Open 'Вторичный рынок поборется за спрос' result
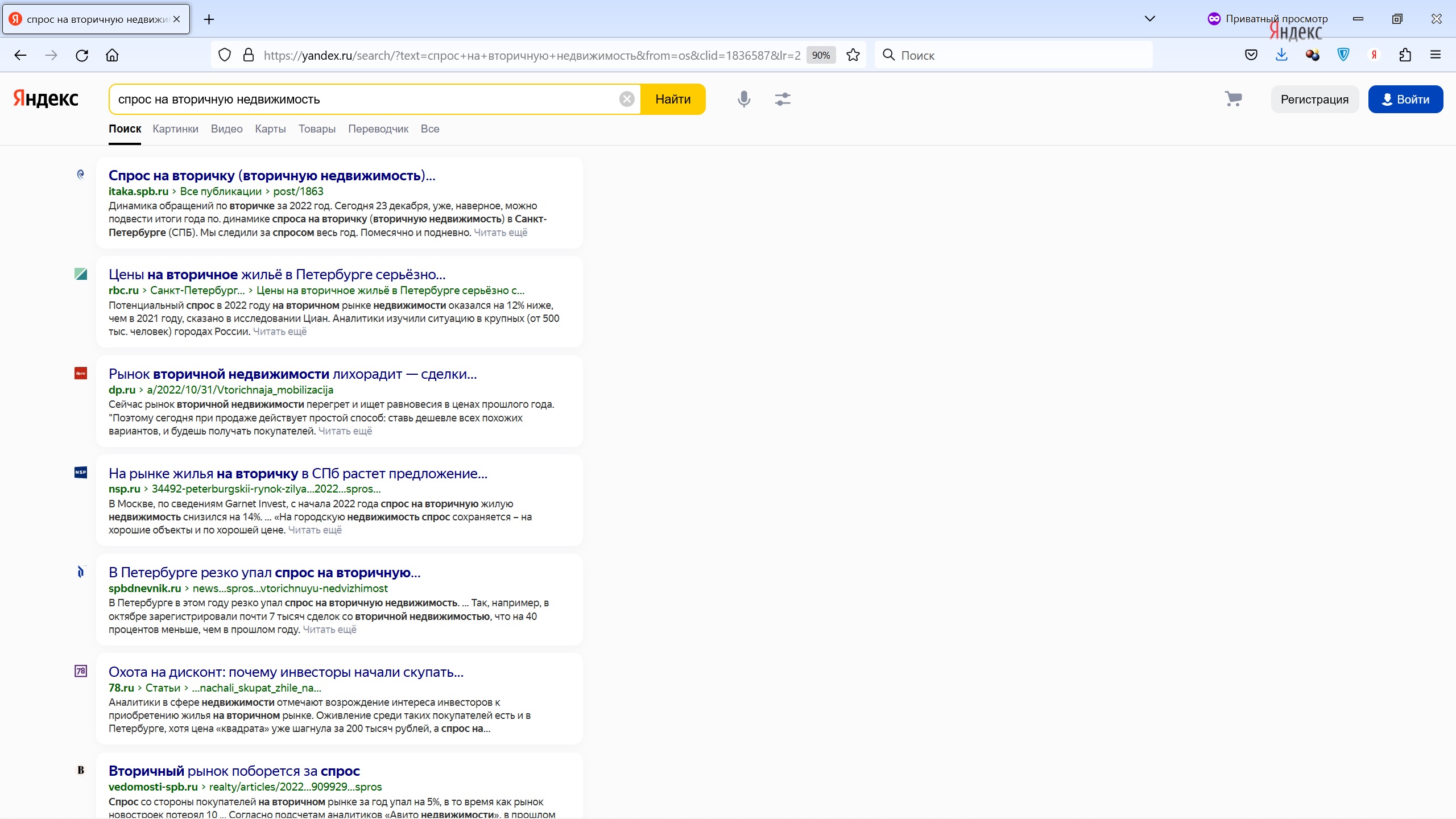This screenshot has height=819, width=1456. pos(234,771)
